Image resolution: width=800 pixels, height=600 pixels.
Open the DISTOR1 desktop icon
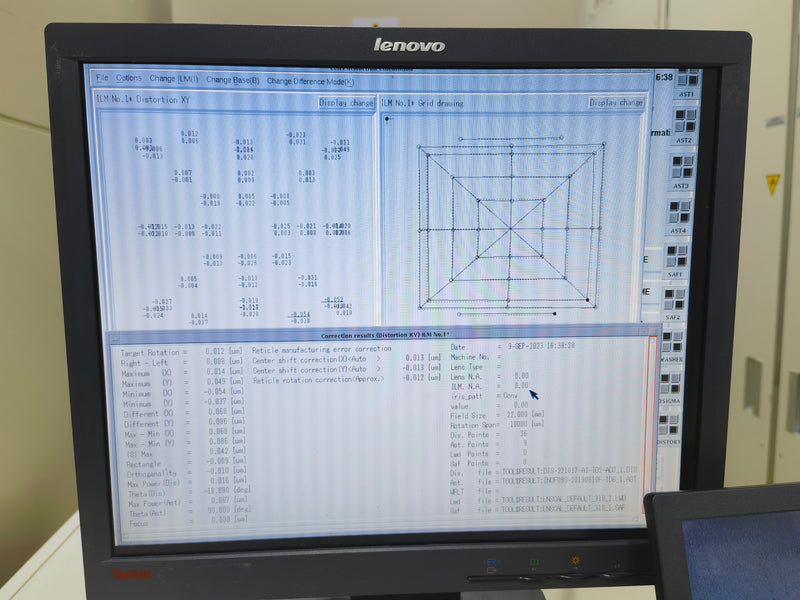pos(668,429)
